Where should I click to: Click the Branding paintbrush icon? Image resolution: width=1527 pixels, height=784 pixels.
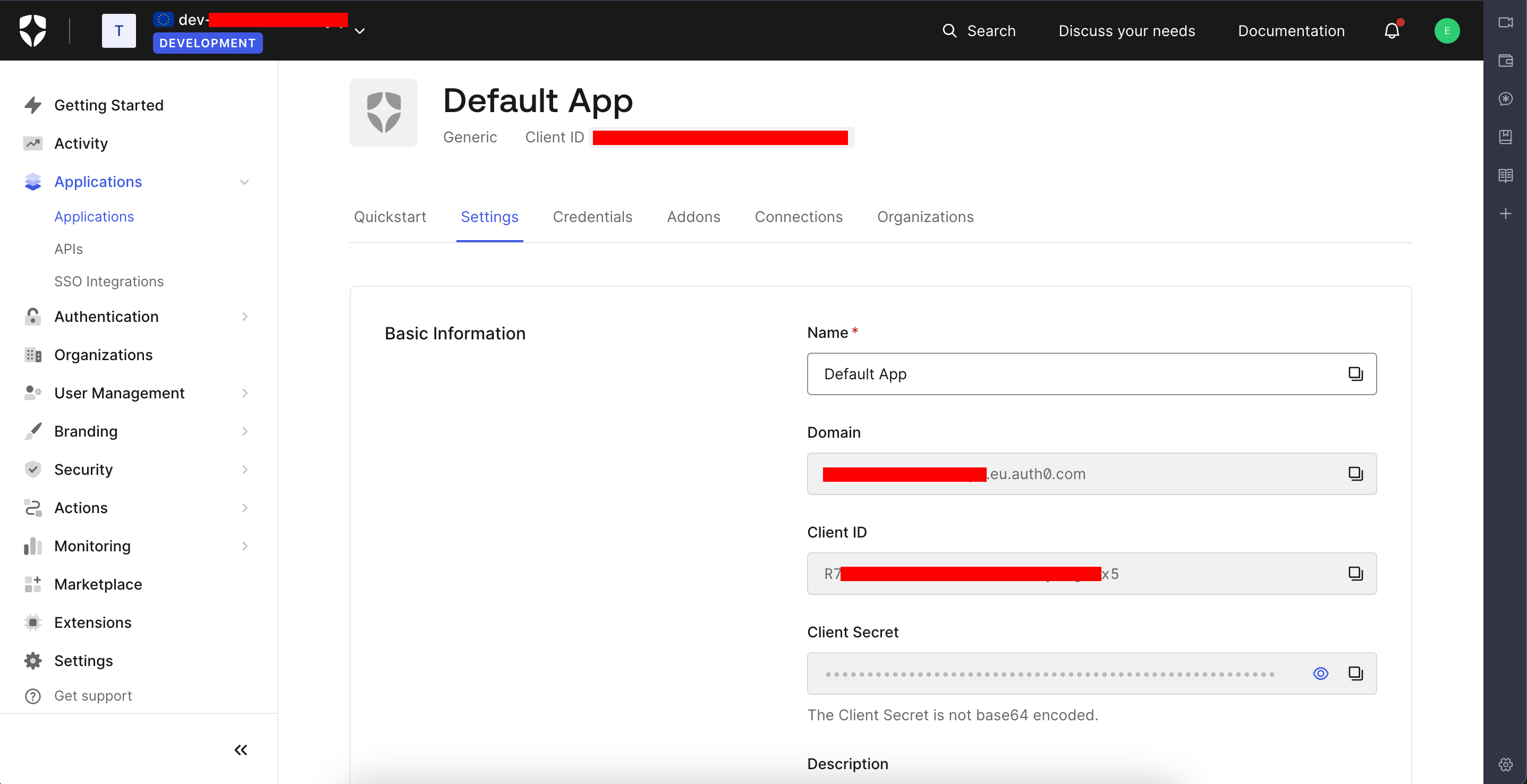pyautogui.click(x=32, y=431)
